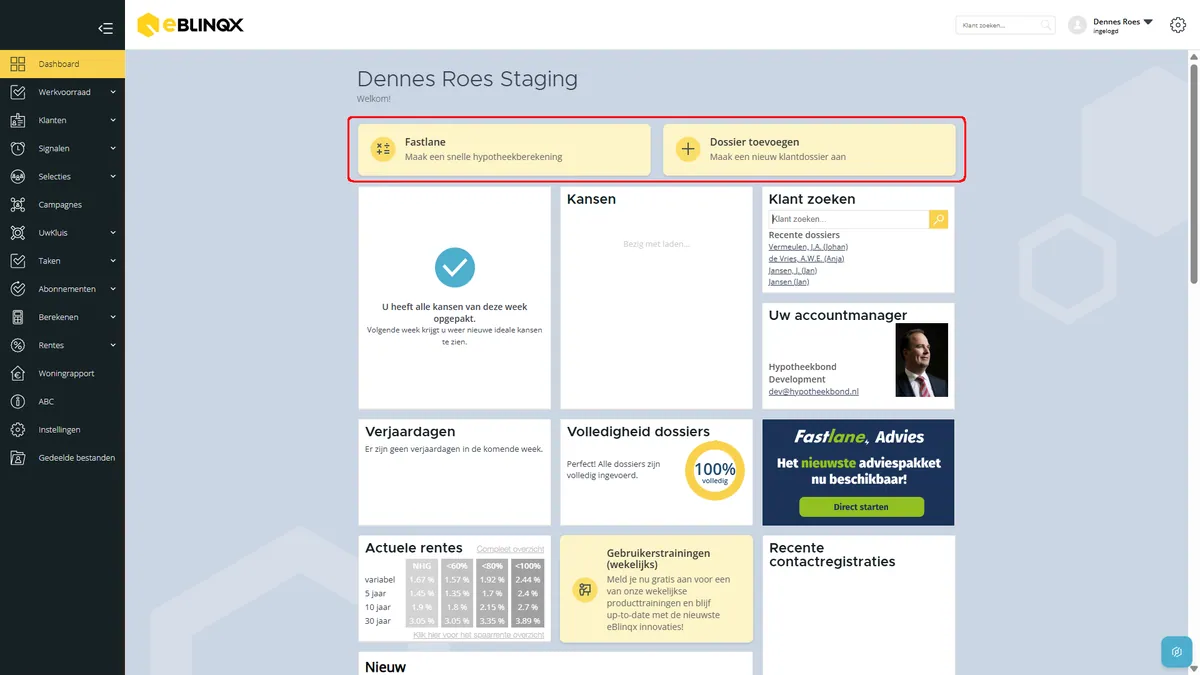This screenshot has width=1200, height=675.
Task: Open Gedeelde bestanden in the sidebar
Action: click(x=62, y=458)
